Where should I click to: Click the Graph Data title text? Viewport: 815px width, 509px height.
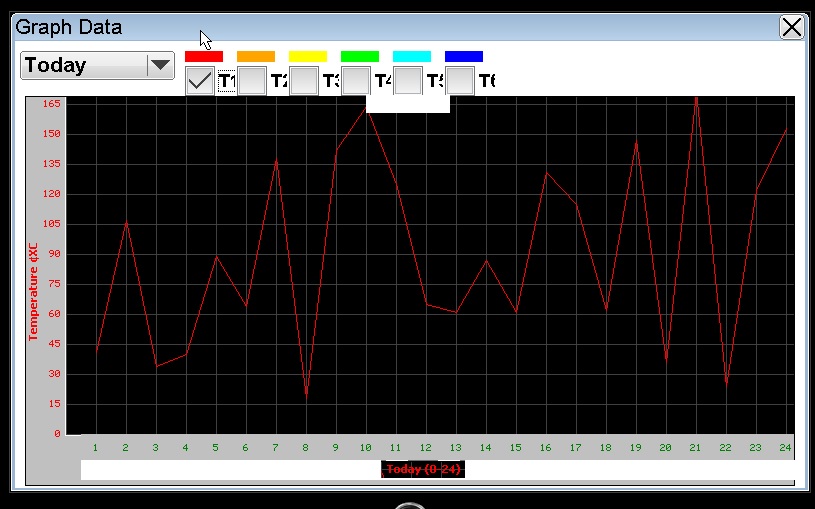pyautogui.click(x=69, y=27)
